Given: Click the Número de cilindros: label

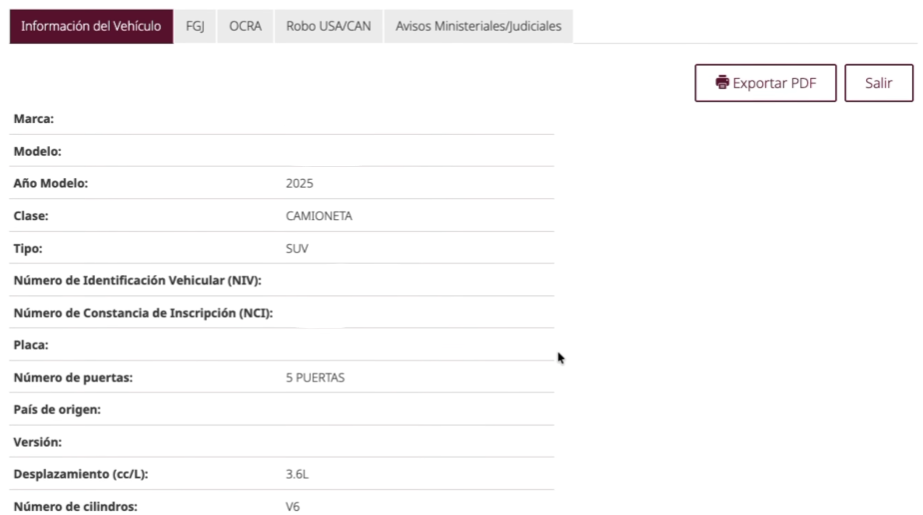Looking at the screenshot, I should [75, 507].
